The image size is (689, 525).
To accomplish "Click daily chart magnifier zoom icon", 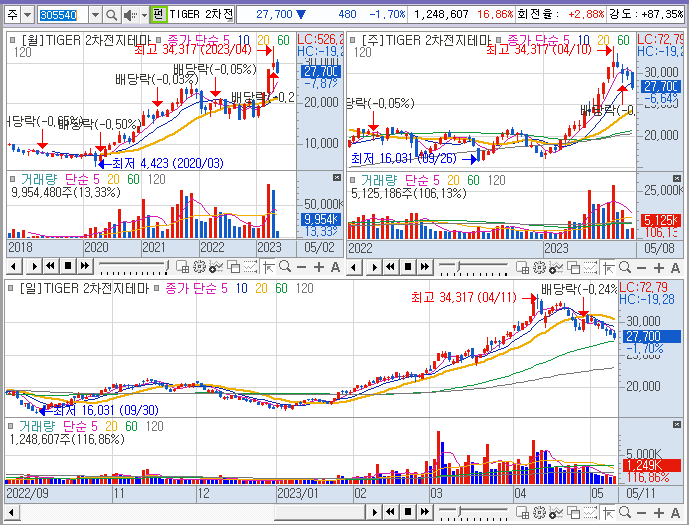I will point(625,512).
